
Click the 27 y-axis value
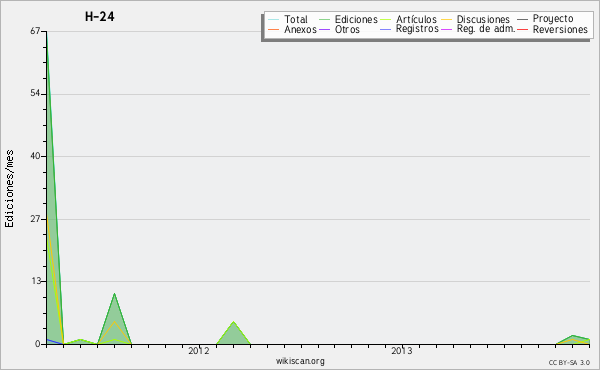pos(35,219)
